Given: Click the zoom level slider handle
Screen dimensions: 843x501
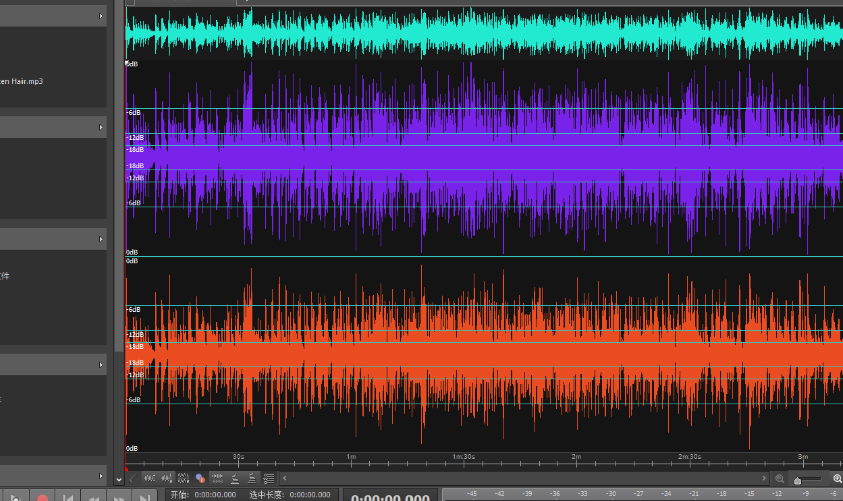Looking at the screenshot, I should (797, 480).
